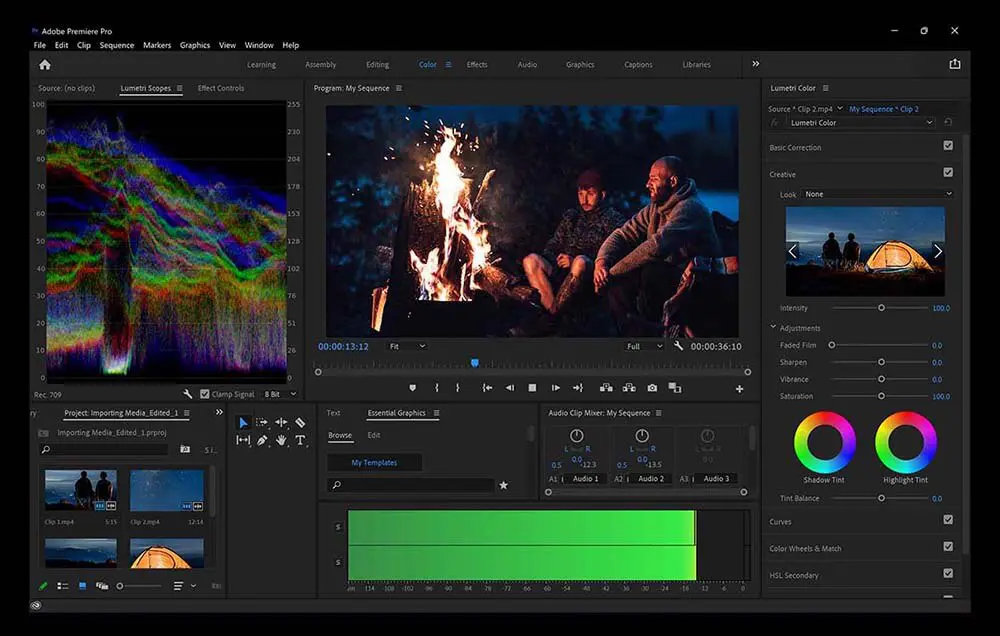Open the Lumetri Color effect dropdown
1000x636 pixels.
tap(861, 122)
